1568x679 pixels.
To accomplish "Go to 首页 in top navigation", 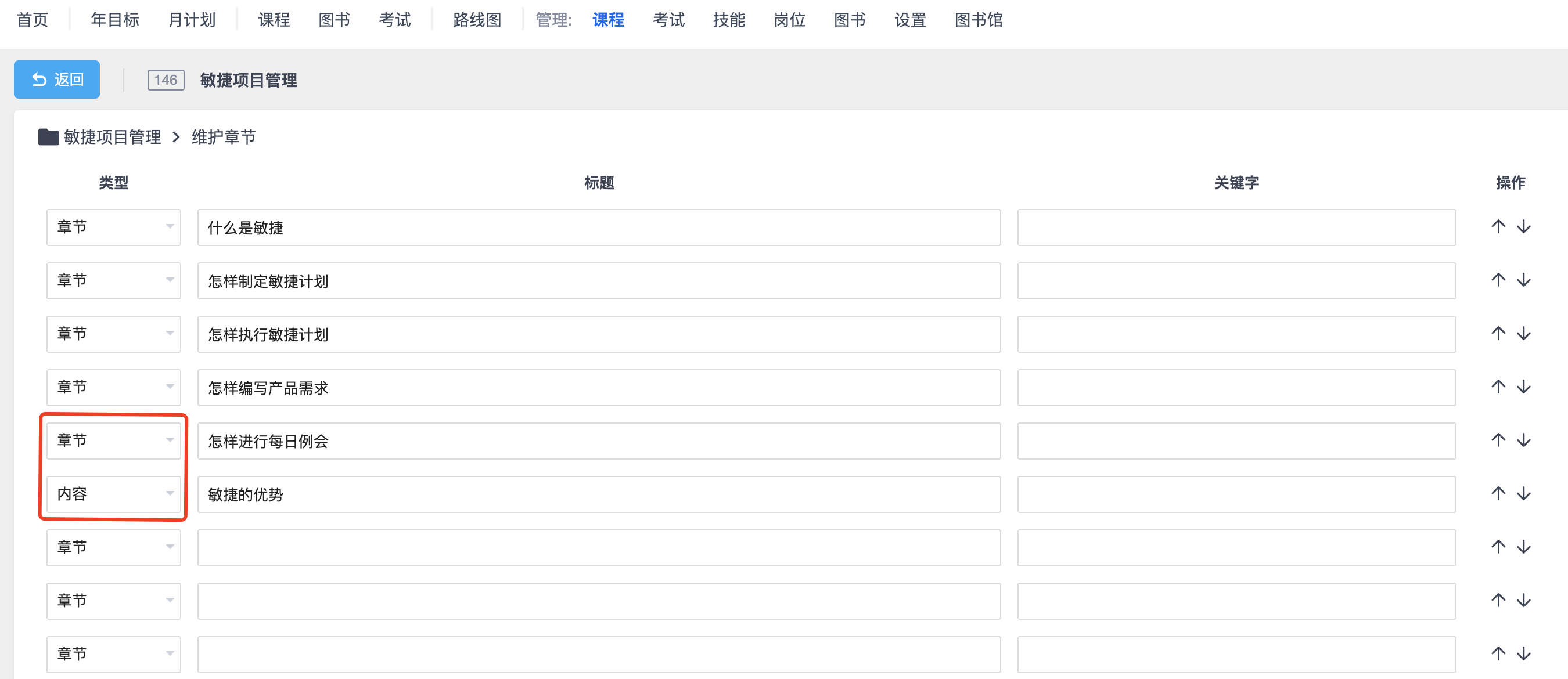I will [x=33, y=20].
